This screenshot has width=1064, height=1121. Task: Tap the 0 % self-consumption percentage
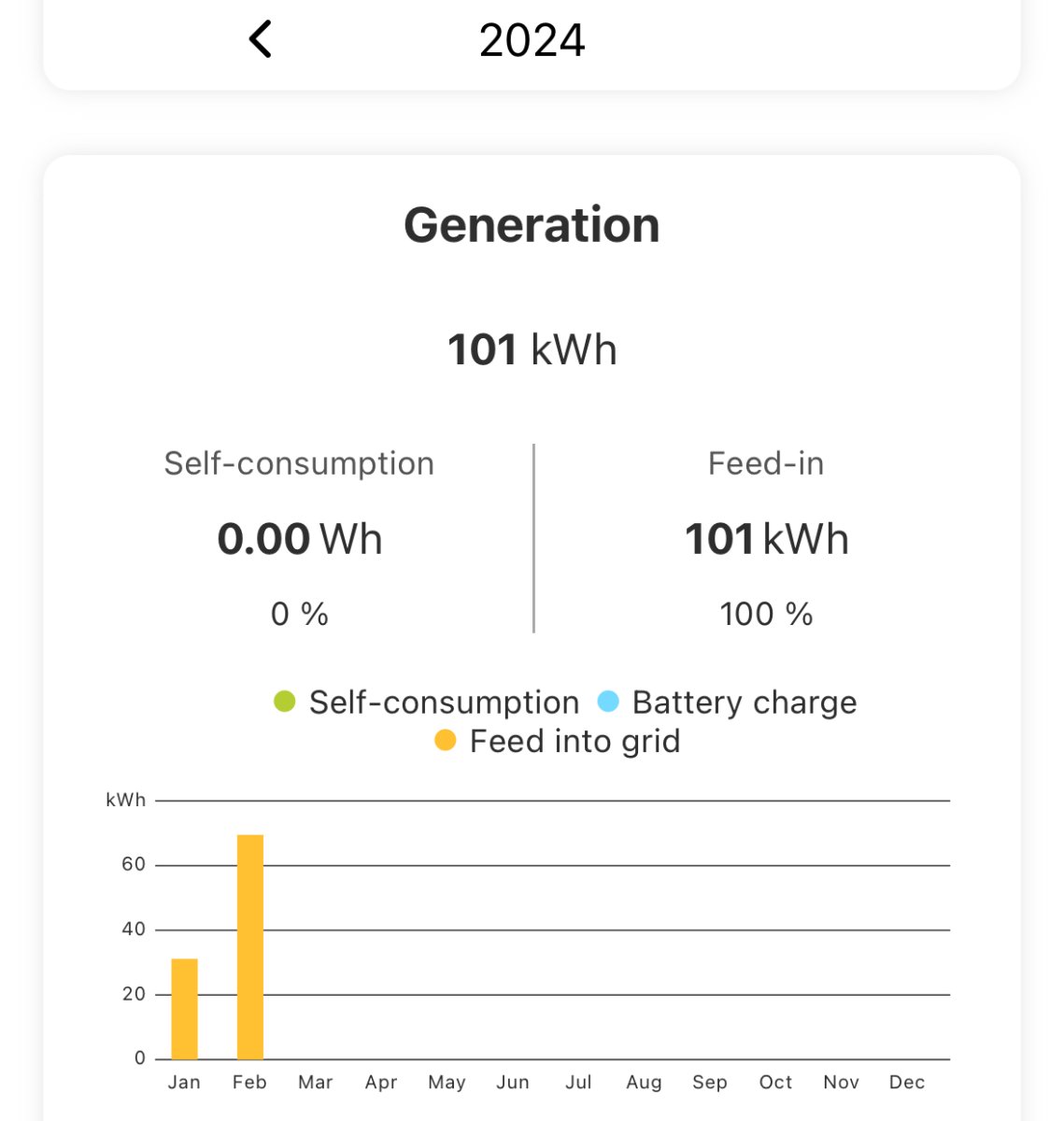pyautogui.click(x=299, y=614)
